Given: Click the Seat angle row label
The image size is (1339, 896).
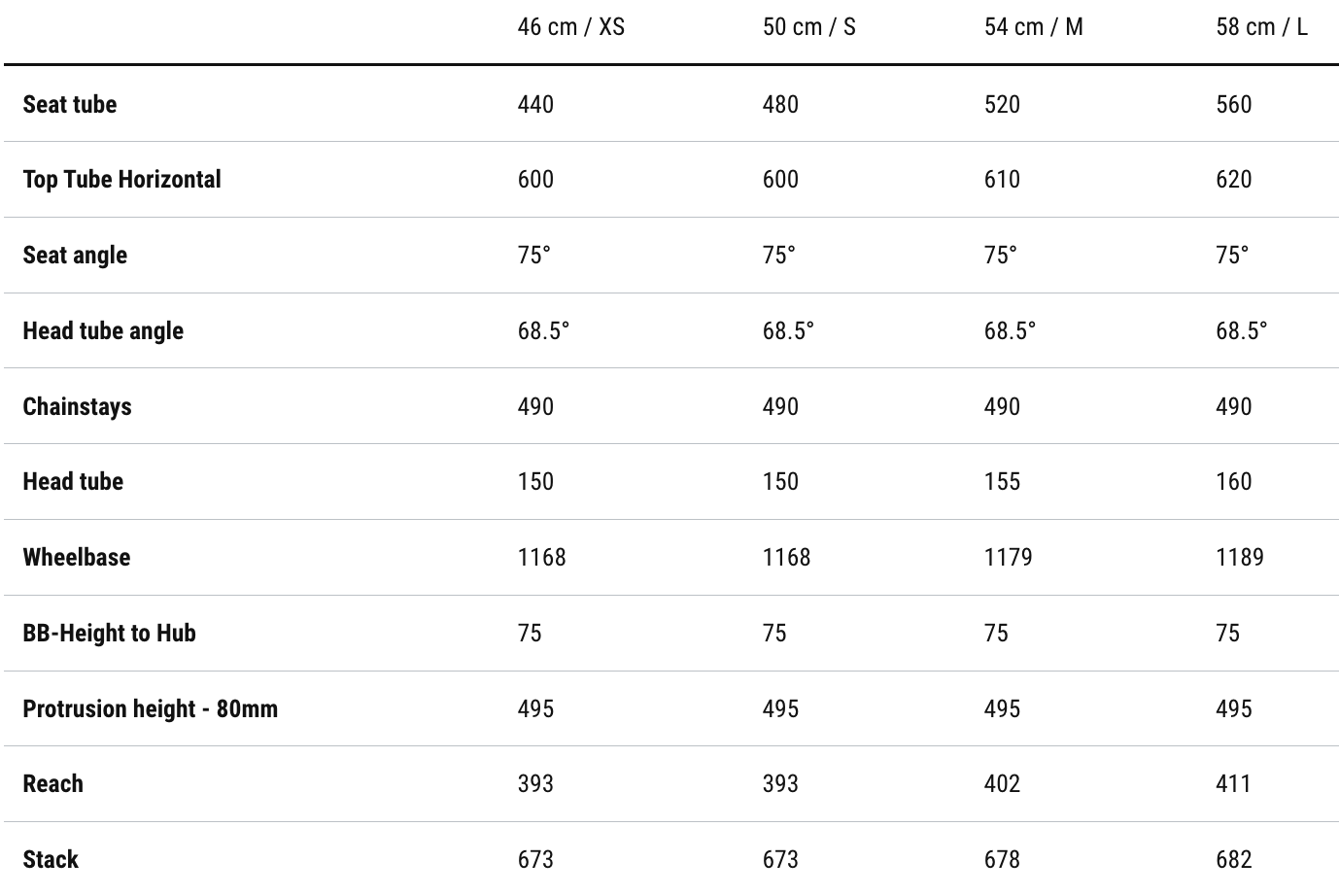Looking at the screenshot, I should pos(75,255).
